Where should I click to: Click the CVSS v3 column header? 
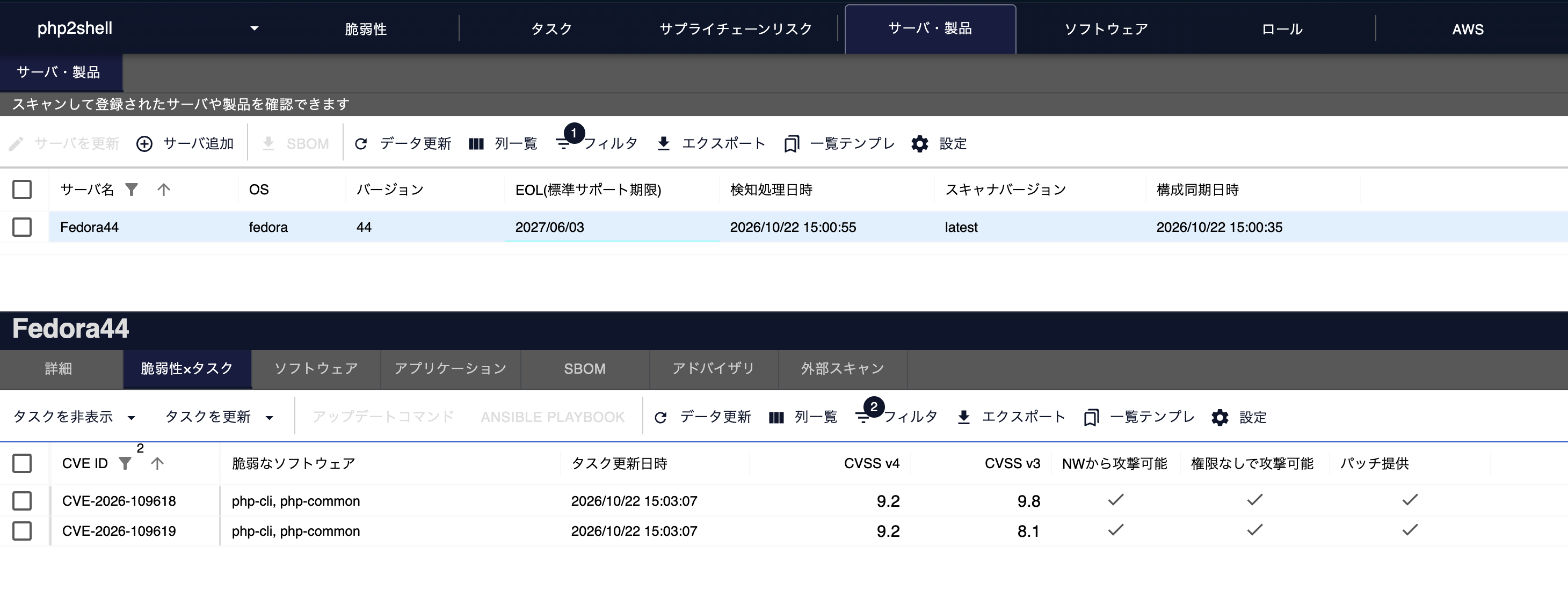[x=1012, y=463]
